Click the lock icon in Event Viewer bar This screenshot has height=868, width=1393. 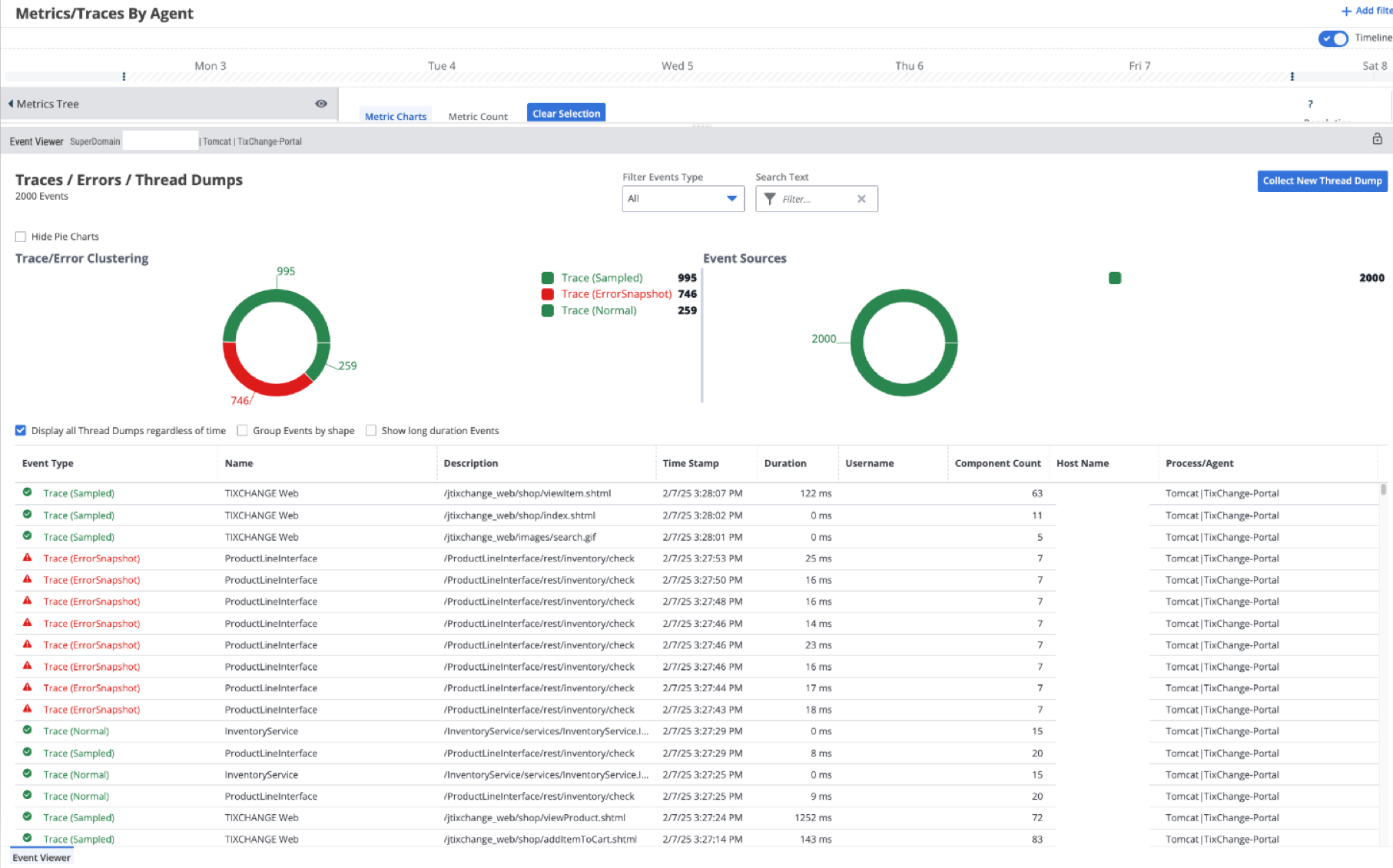[1377, 139]
